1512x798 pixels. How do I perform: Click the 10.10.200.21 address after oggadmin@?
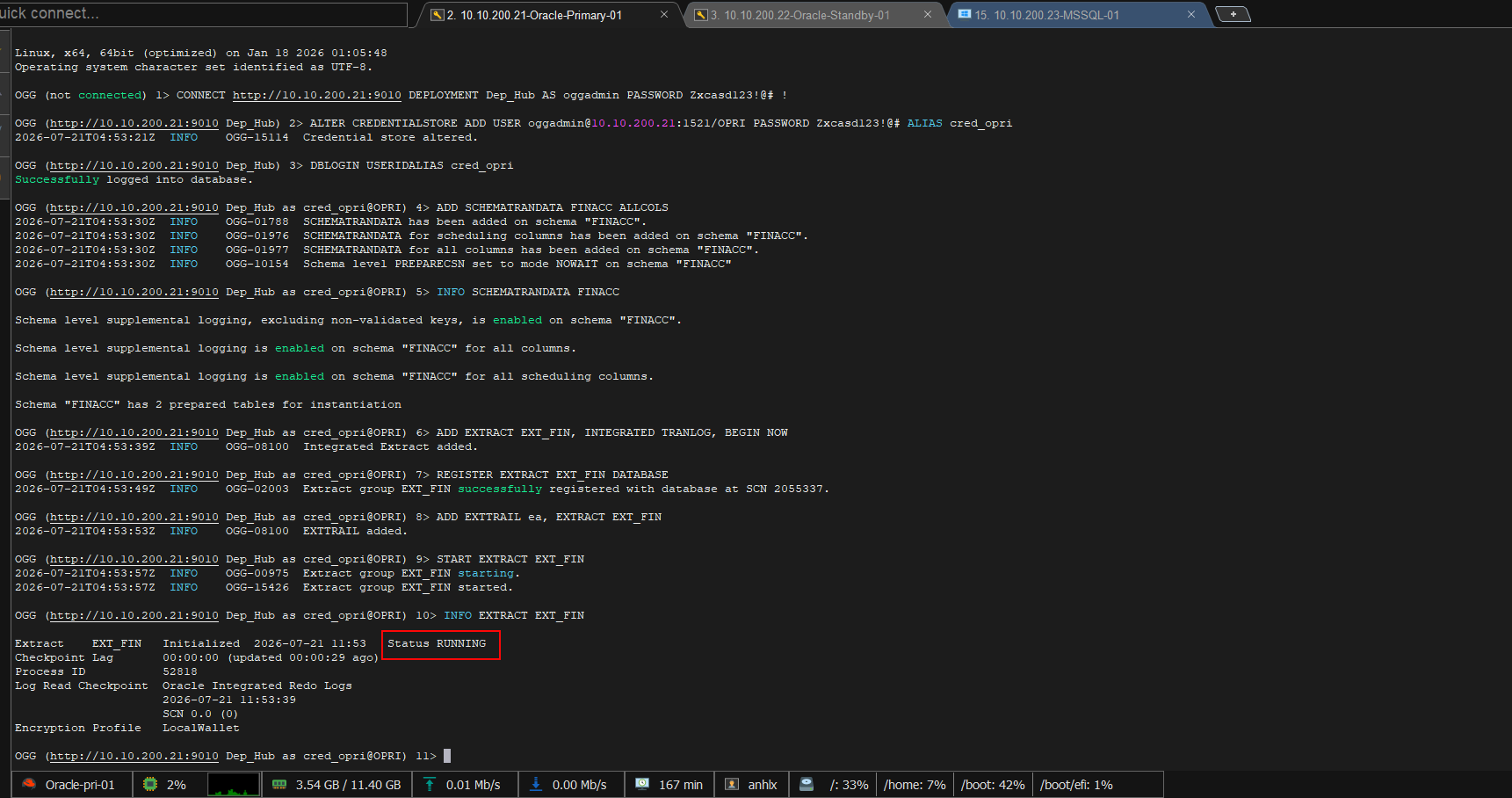tap(633, 123)
